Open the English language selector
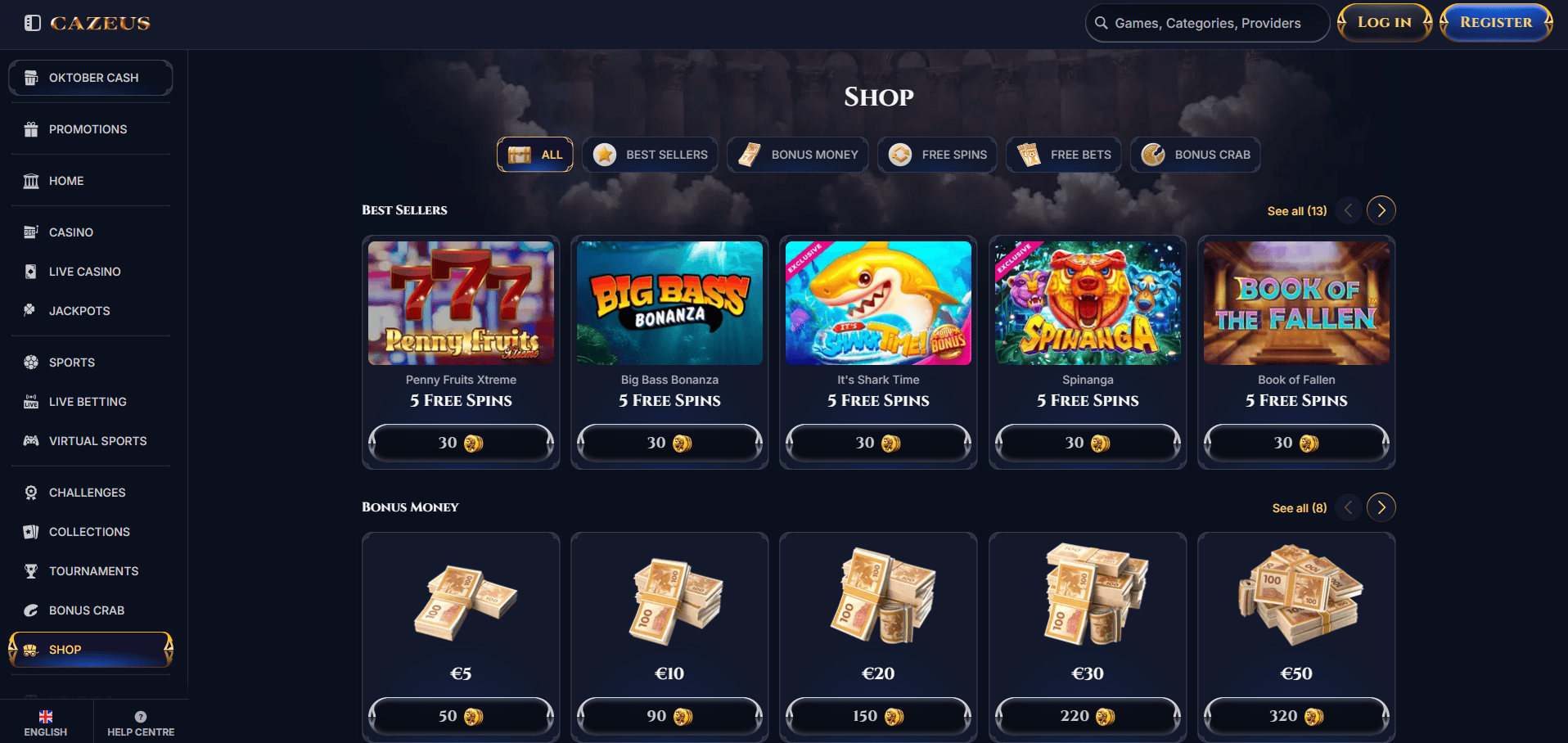 pyautogui.click(x=46, y=723)
